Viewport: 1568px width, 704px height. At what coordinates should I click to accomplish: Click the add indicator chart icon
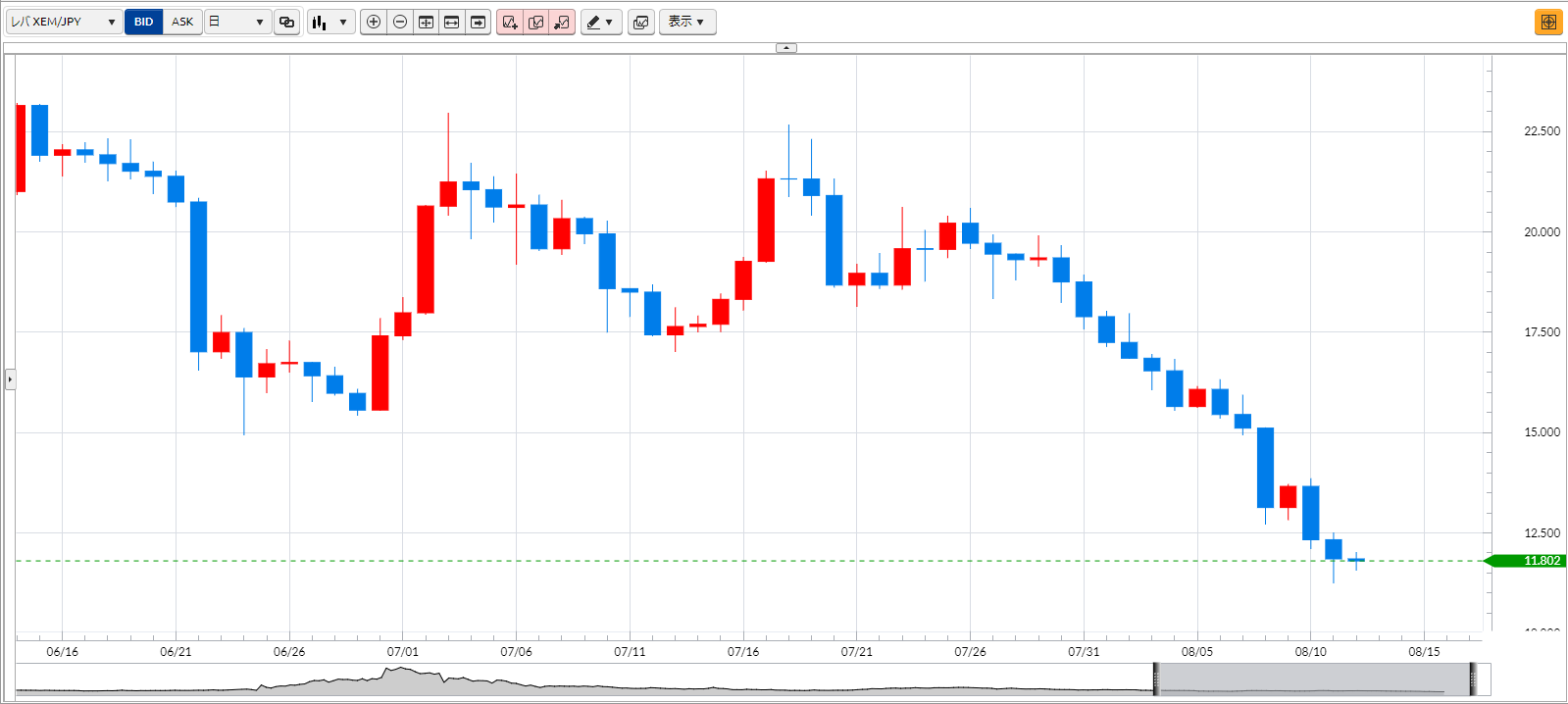pos(510,22)
